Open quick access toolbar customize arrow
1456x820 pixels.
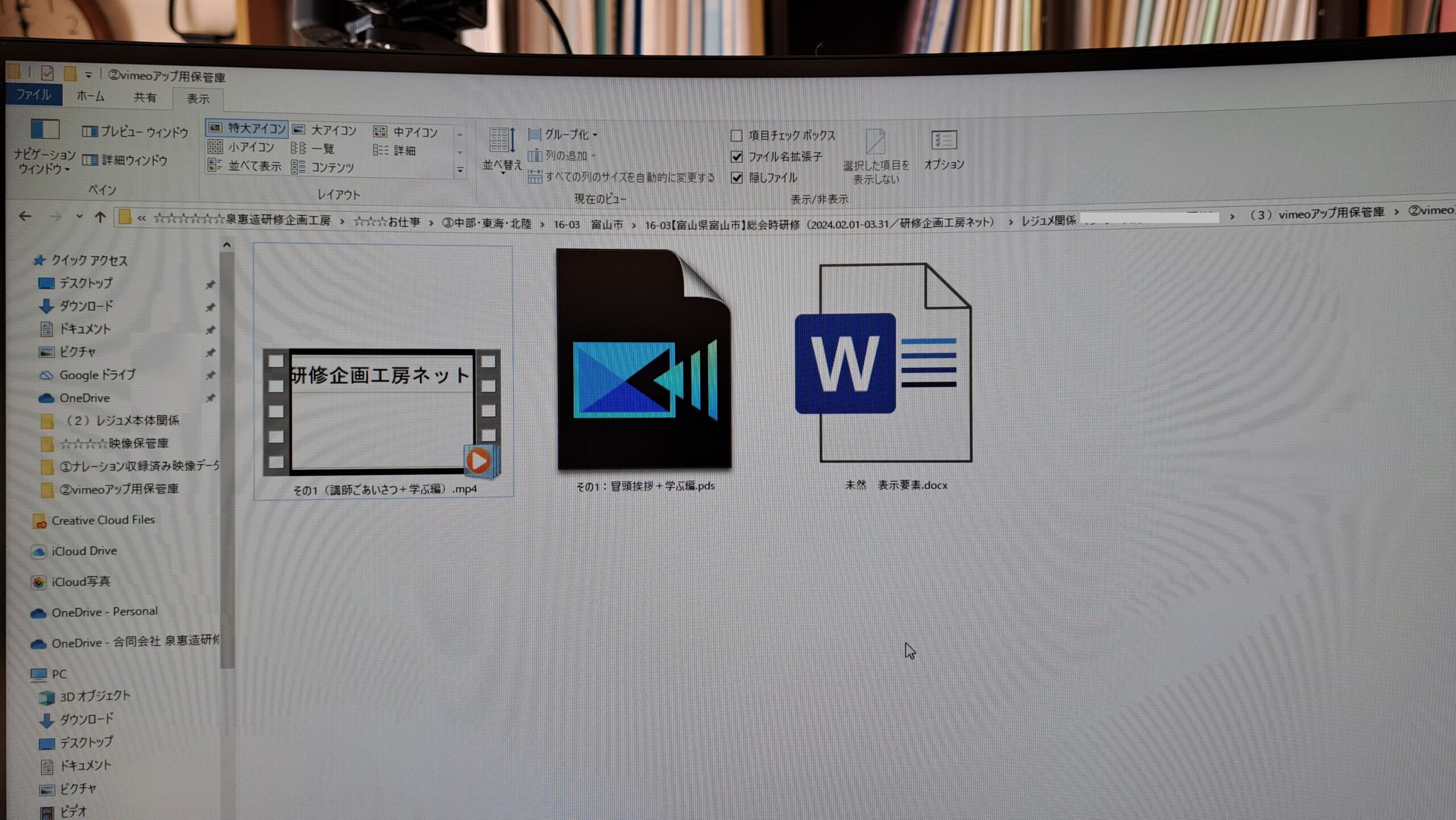tap(88, 74)
